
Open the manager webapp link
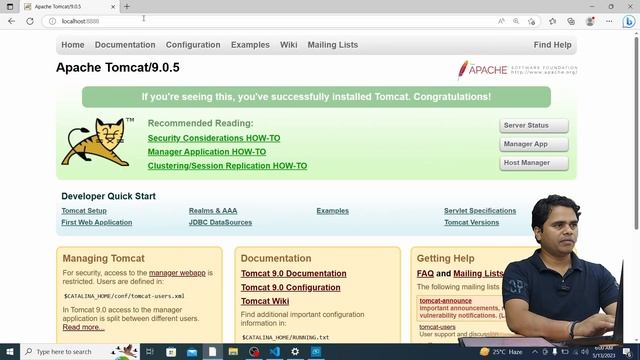pos(177,273)
